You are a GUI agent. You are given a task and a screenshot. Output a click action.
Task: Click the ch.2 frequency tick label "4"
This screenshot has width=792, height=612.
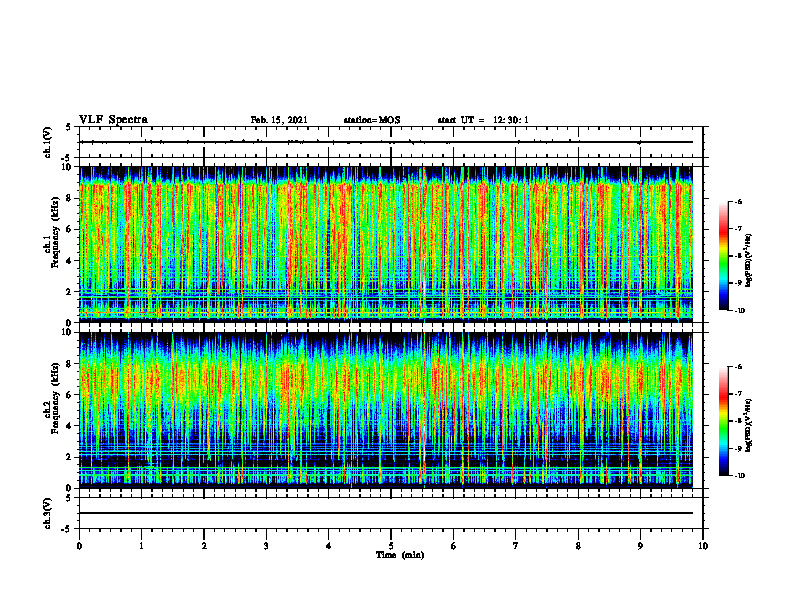click(70, 426)
